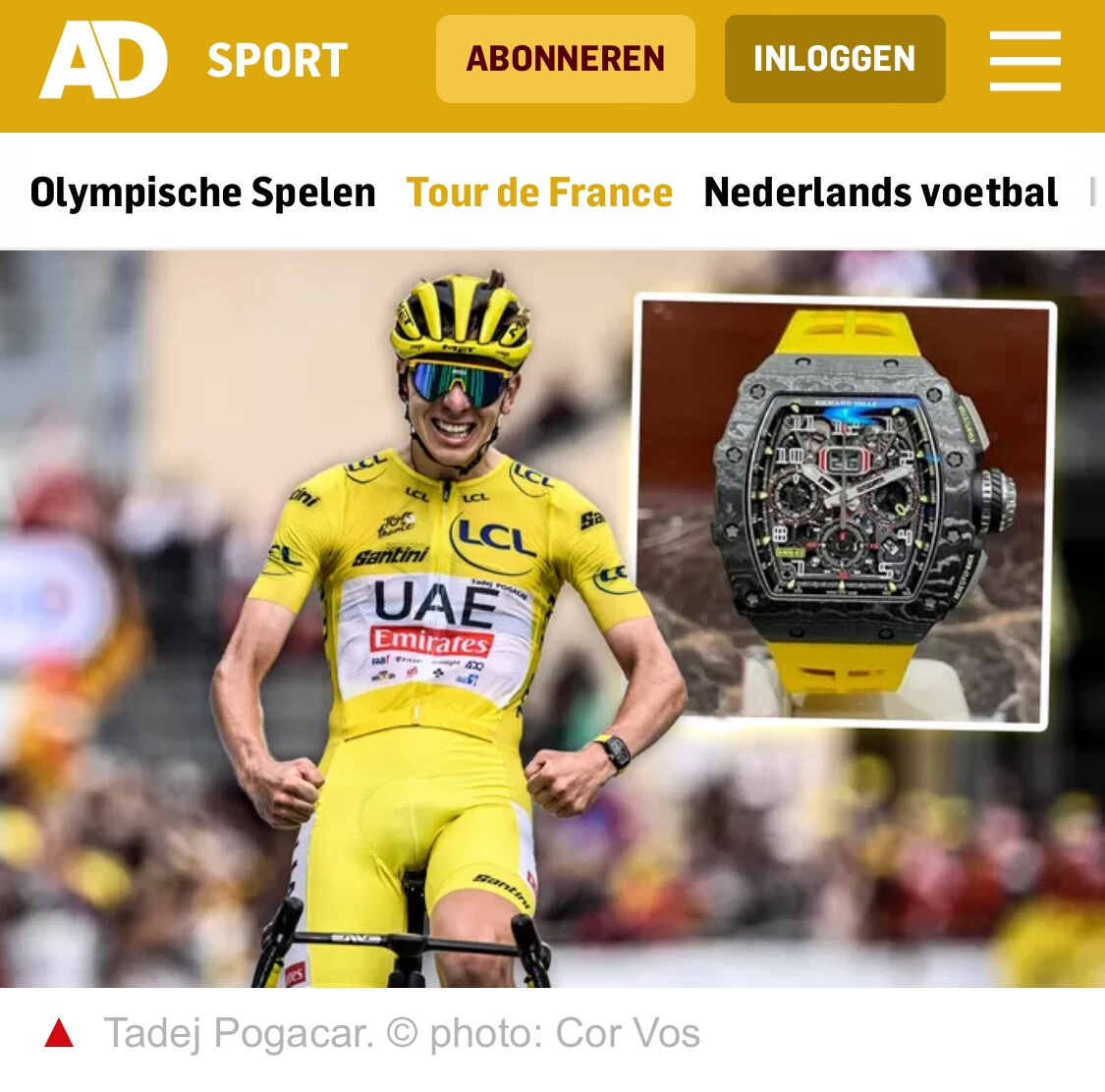
Task: Select the Nederlands voetbal tab
Action: tap(881, 192)
